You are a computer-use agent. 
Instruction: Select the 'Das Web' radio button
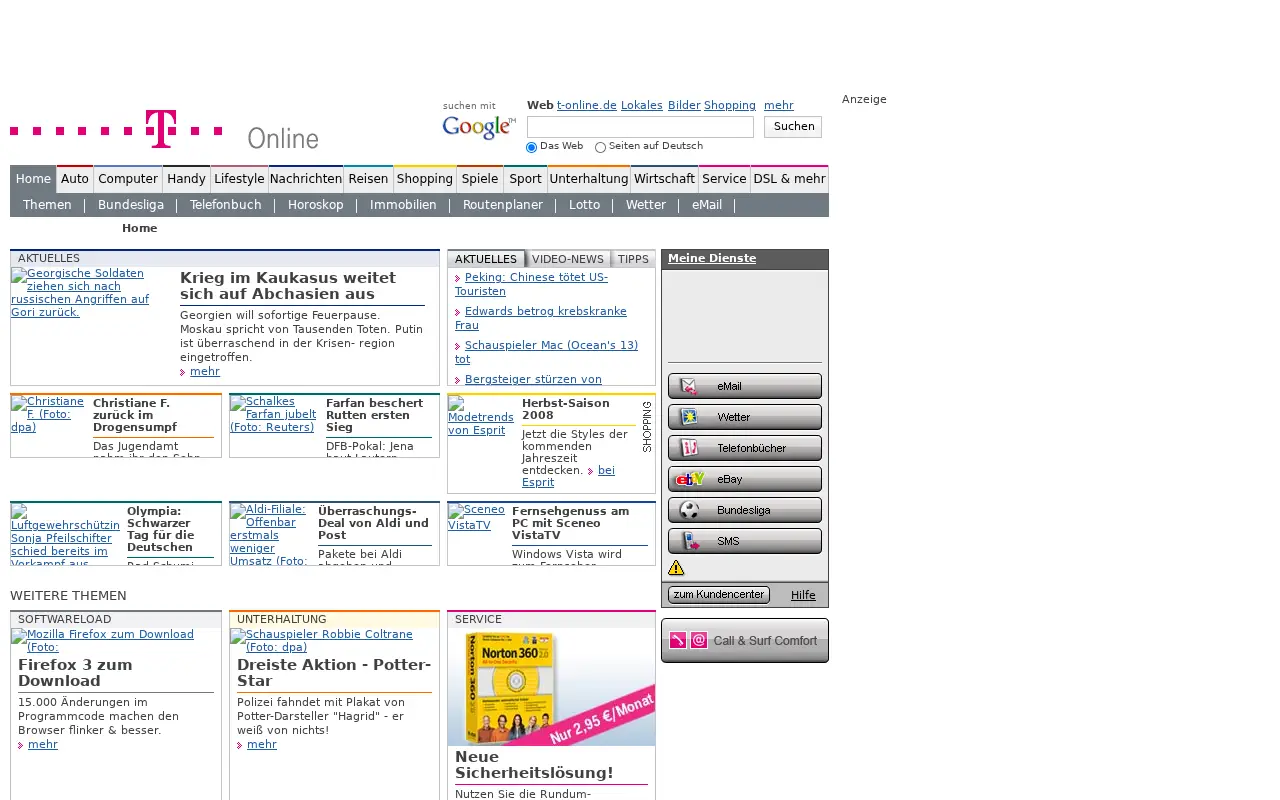(x=532, y=148)
